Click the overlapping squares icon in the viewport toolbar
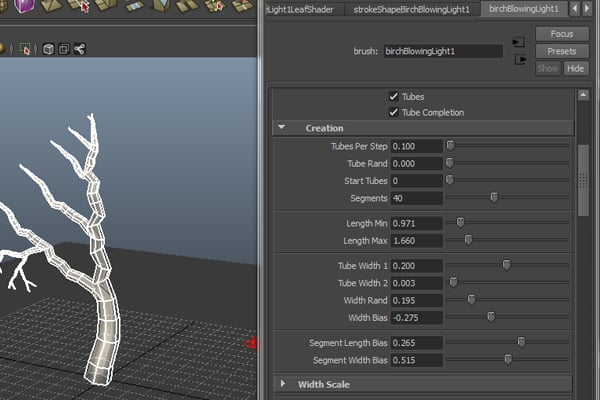 [x=62, y=48]
